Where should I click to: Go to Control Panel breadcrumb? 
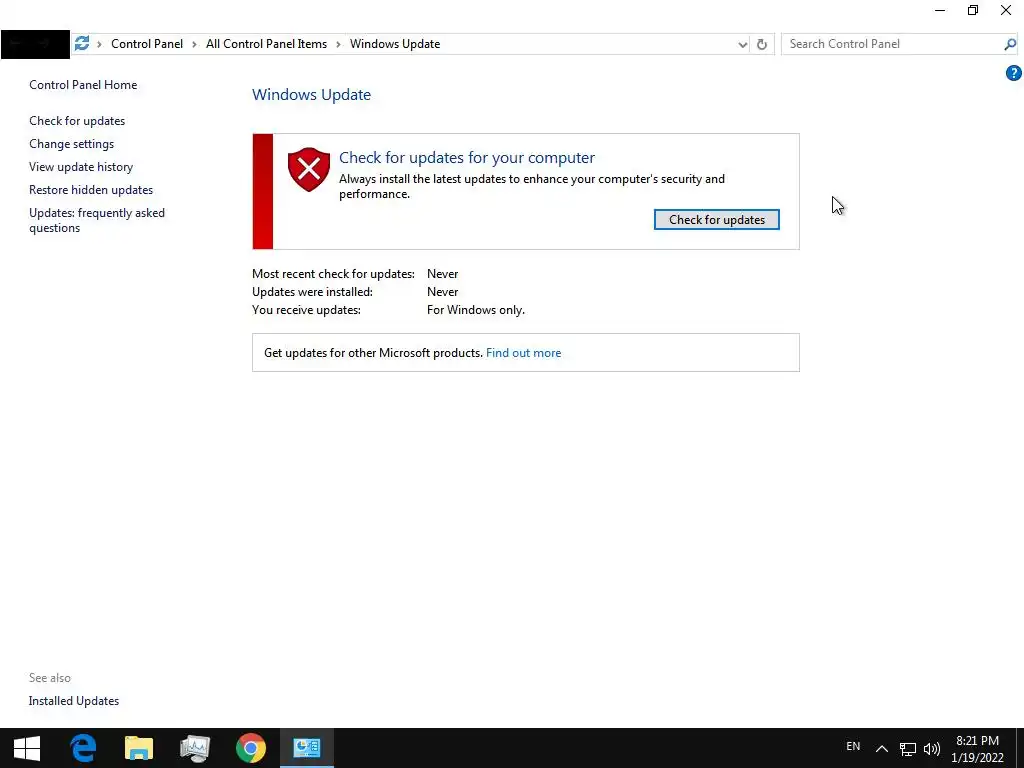(147, 44)
